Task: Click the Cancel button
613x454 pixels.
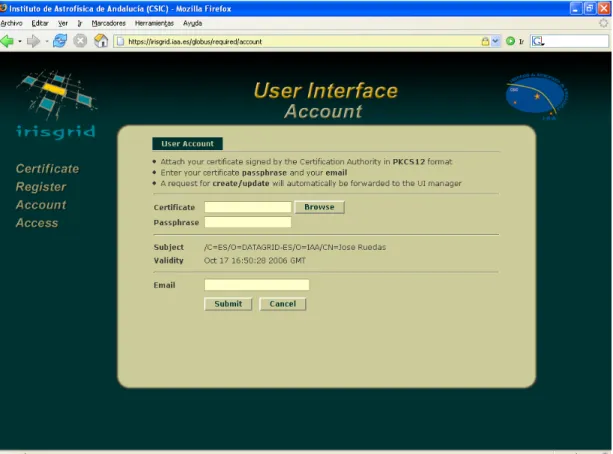Action: pyautogui.click(x=283, y=304)
